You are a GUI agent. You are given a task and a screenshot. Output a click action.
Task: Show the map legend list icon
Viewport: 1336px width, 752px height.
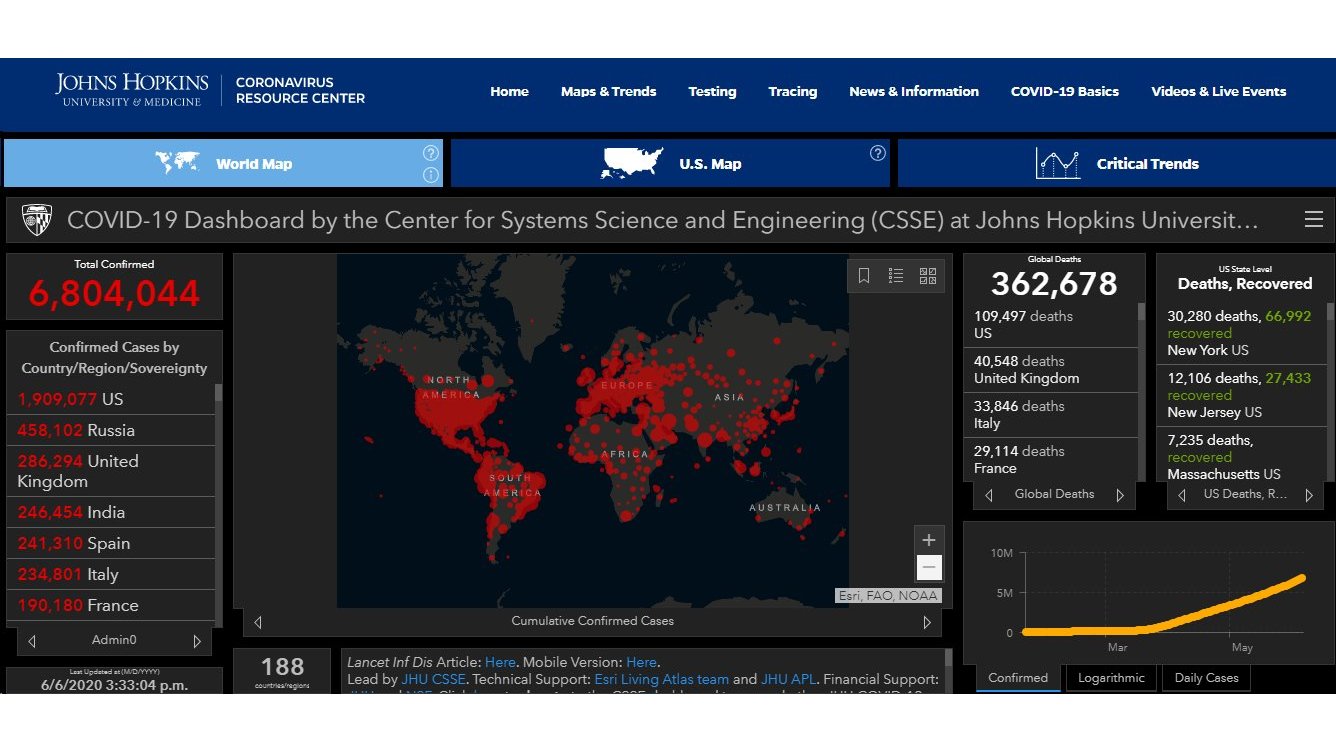tap(896, 276)
